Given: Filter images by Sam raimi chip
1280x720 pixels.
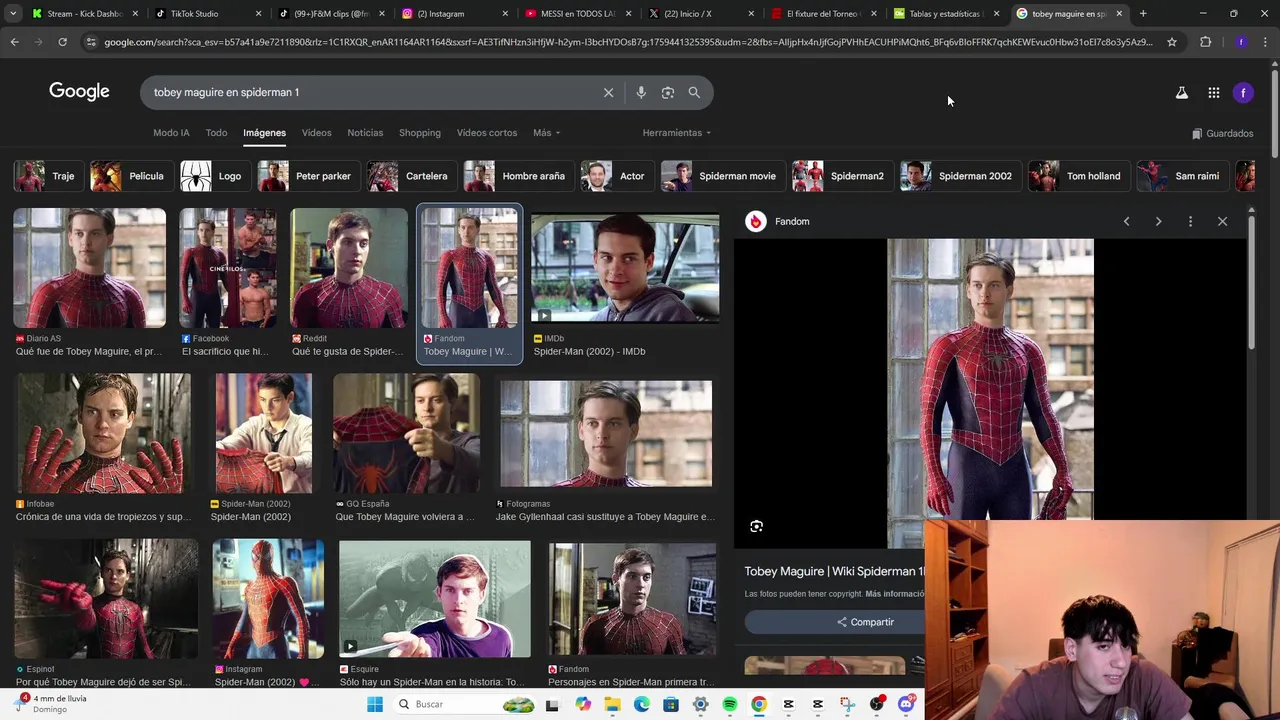Looking at the screenshot, I should click(x=1181, y=176).
